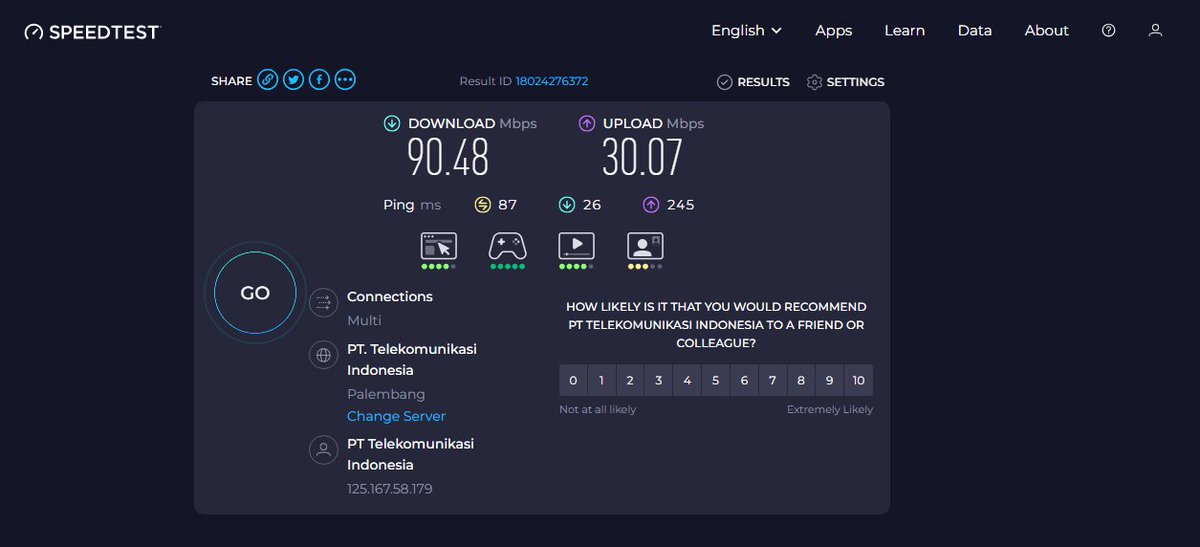Open more share options ellipsis icon
The width and height of the screenshot is (1200, 547).
345,80
